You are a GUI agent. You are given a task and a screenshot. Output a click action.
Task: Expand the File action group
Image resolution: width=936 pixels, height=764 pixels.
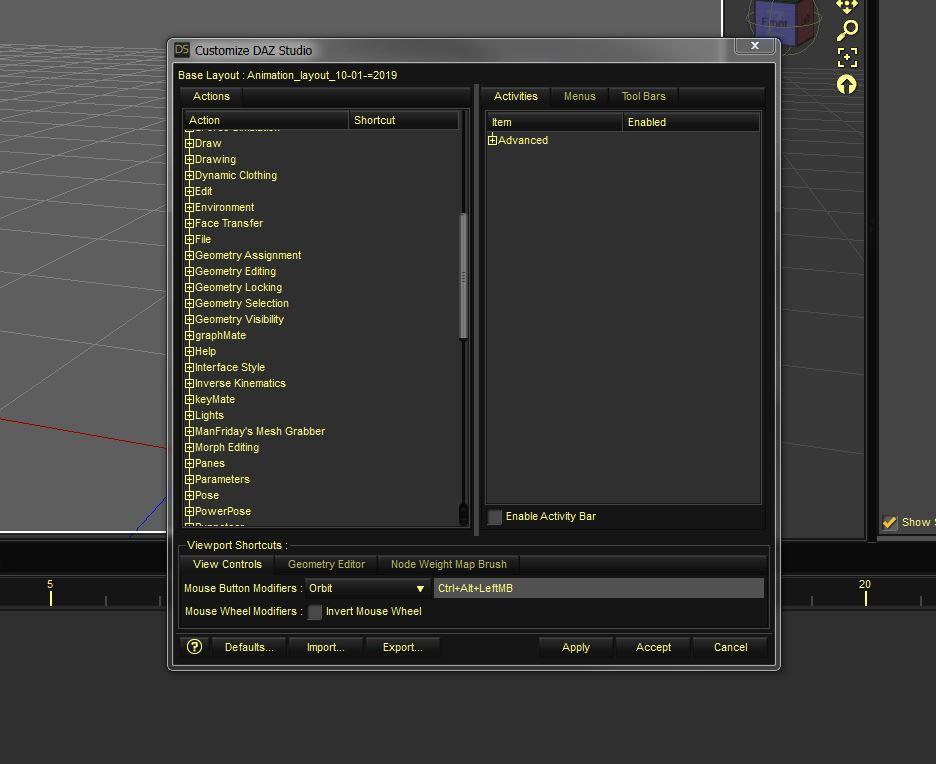coord(189,239)
